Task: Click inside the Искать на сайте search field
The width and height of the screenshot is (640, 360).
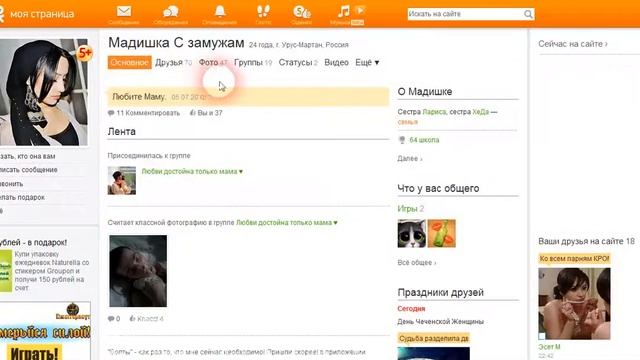Action: [465, 14]
